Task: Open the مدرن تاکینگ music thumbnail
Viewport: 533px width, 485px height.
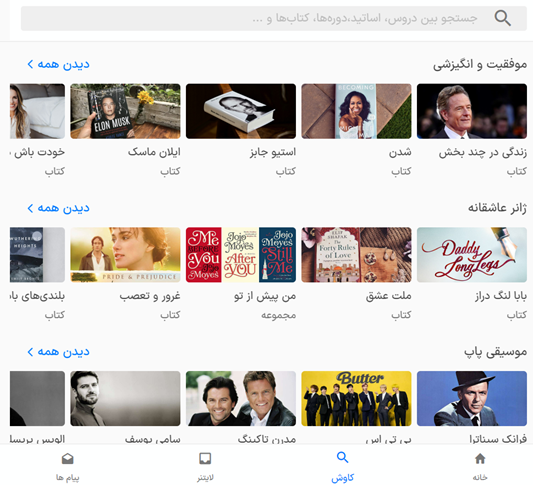Action: click(x=241, y=399)
